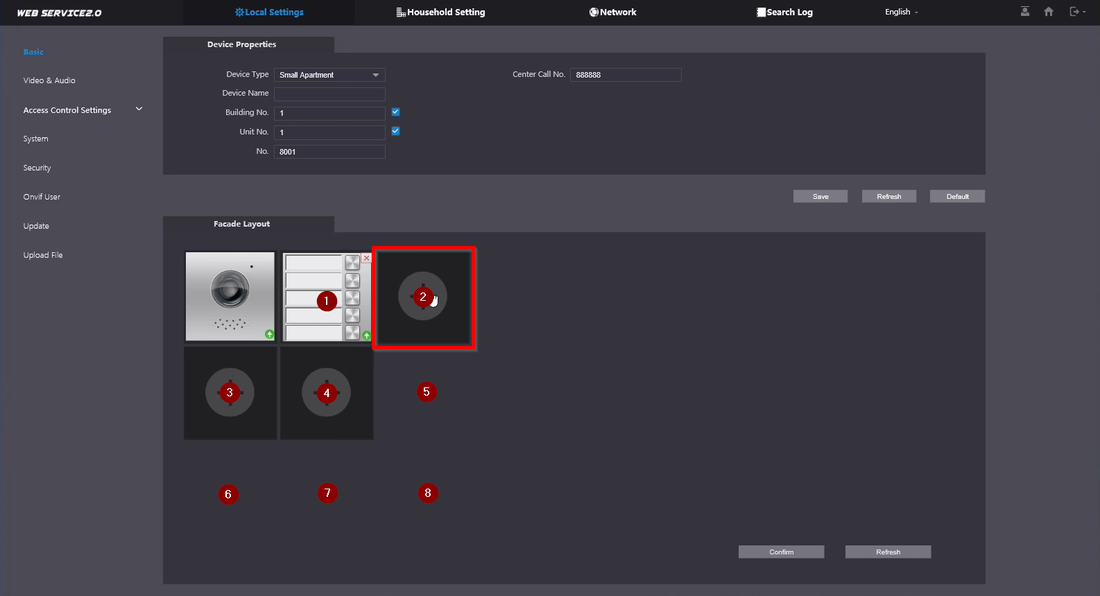The width and height of the screenshot is (1100, 596).
Task: Click the WEB SERVICE2.0 logo
Action: [x=59, y=13]
